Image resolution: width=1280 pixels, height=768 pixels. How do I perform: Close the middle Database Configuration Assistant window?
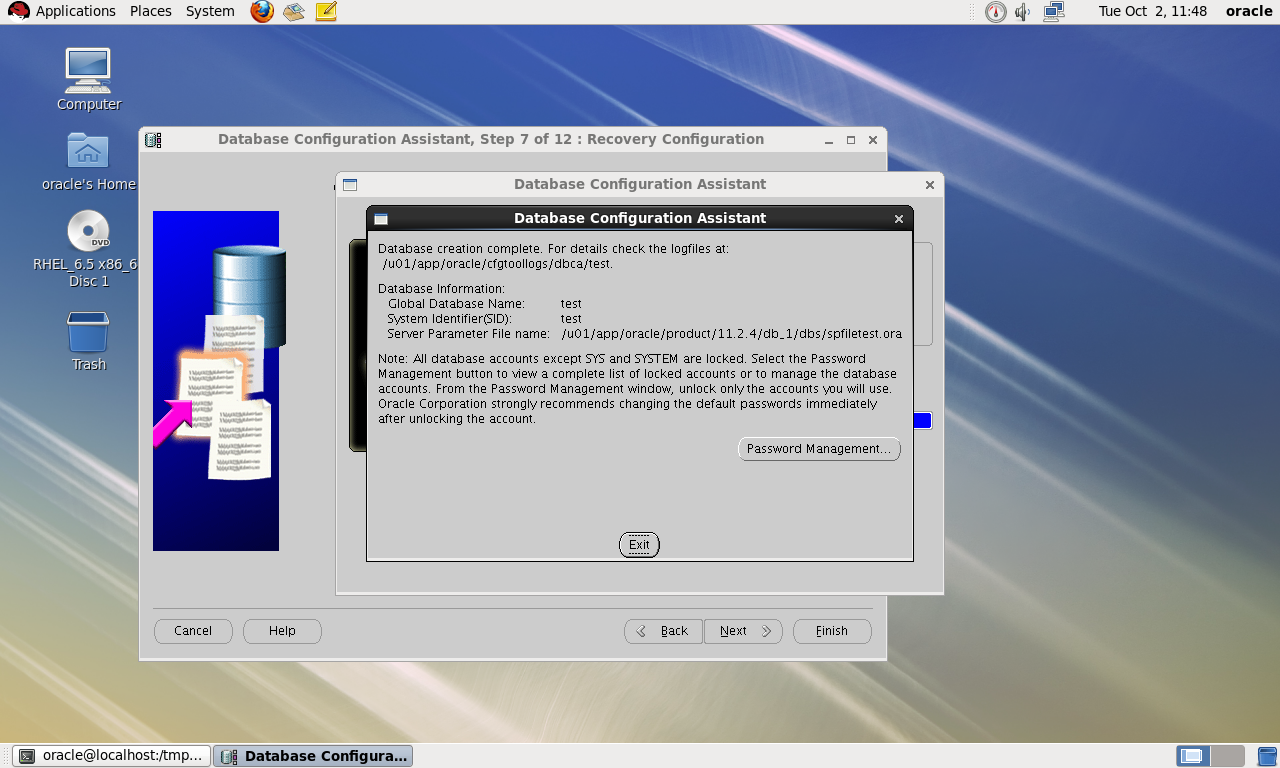(x=930, y=185)
